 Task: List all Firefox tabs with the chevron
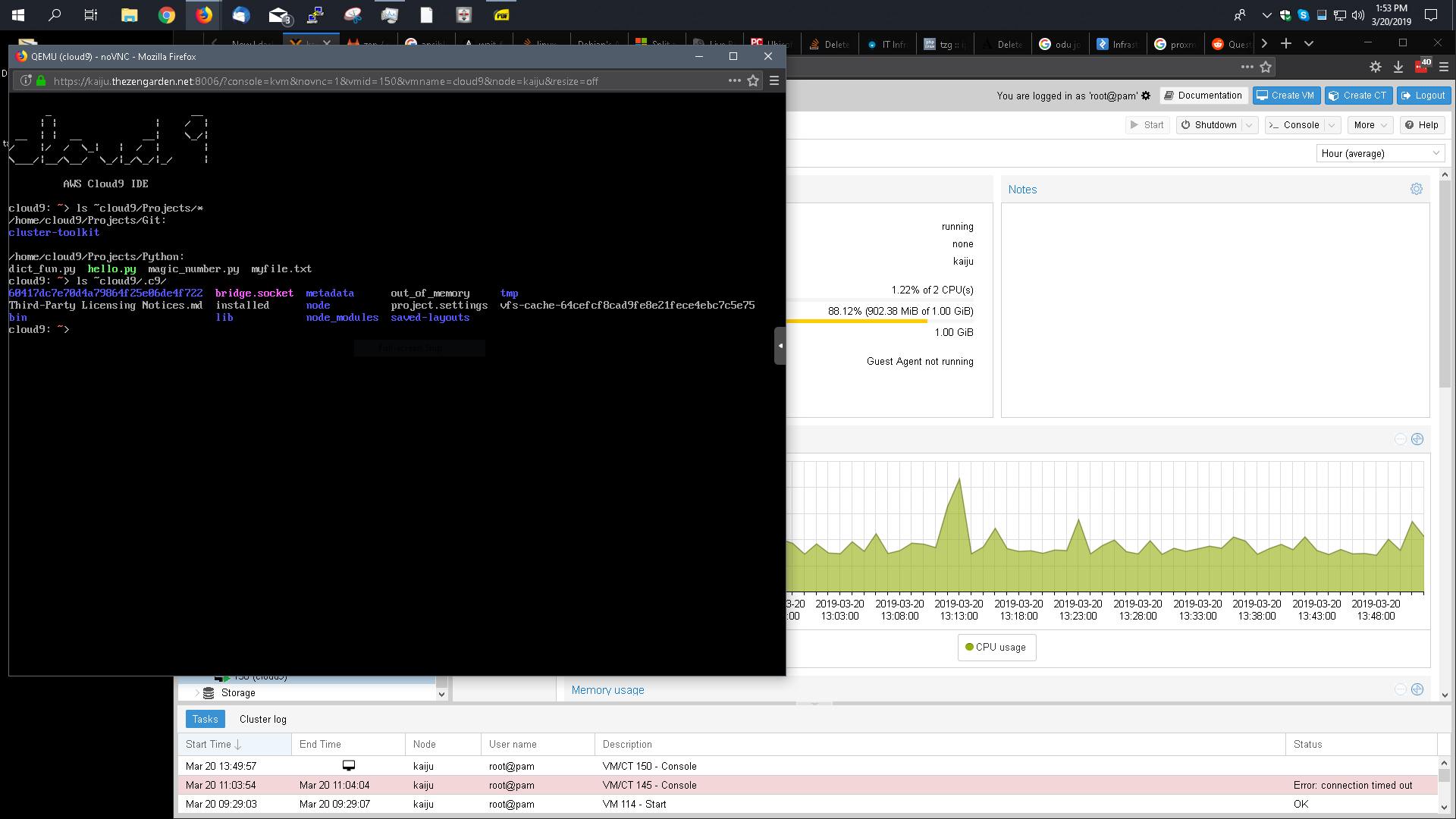[x=1309, y=43]
